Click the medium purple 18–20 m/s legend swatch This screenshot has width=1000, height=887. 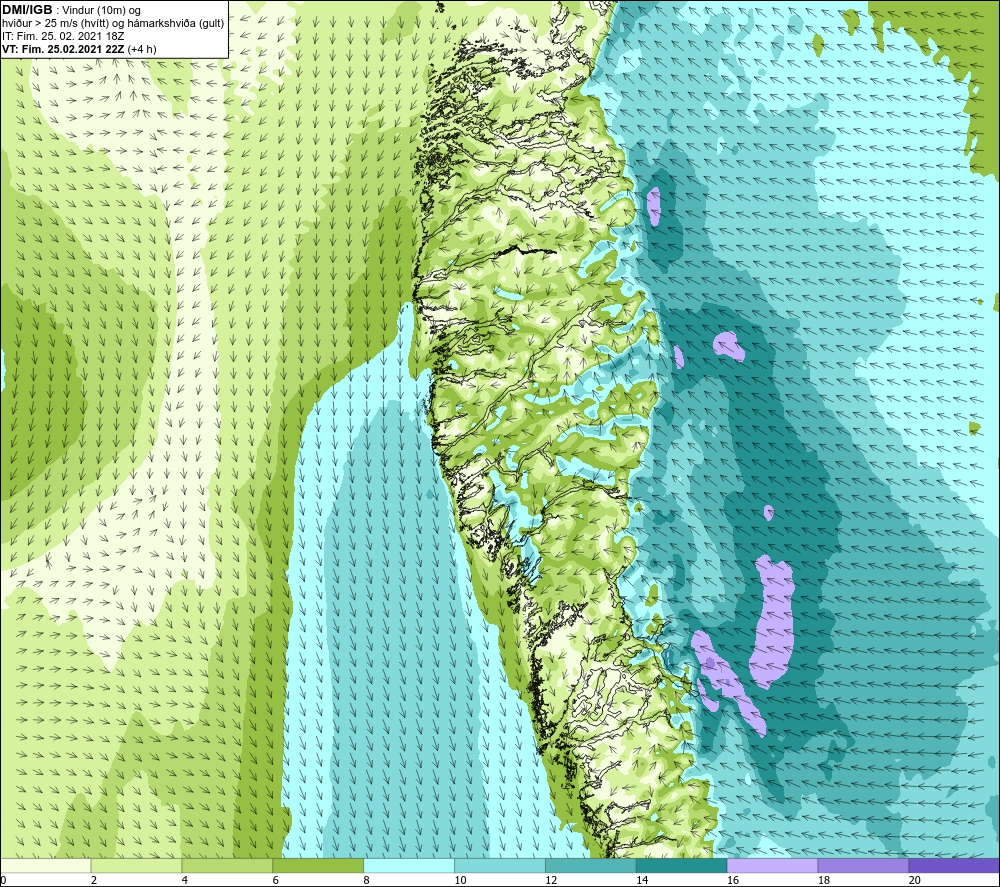[x=863, y=865]
